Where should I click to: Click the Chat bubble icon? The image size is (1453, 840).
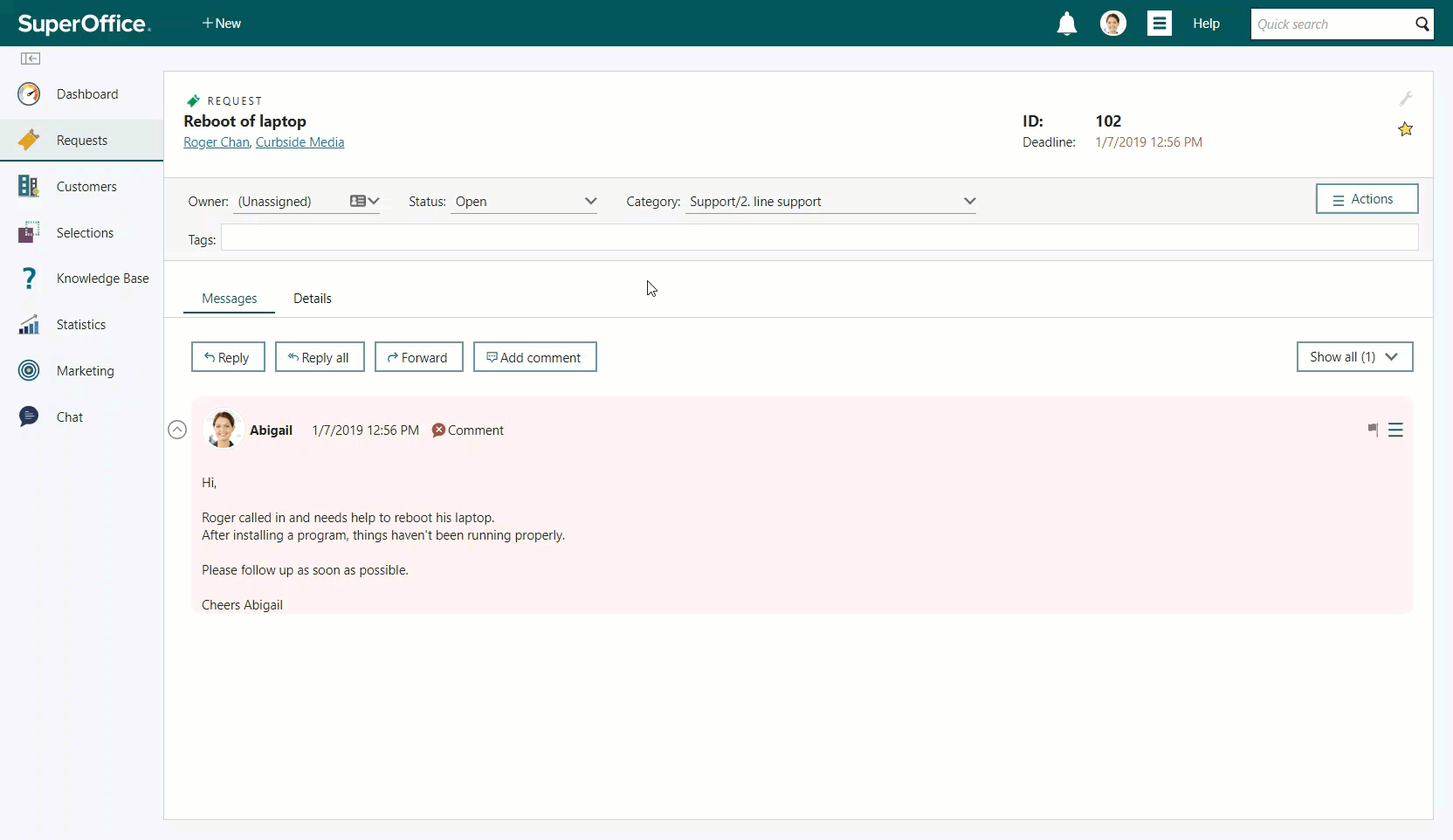pos(29,417)
